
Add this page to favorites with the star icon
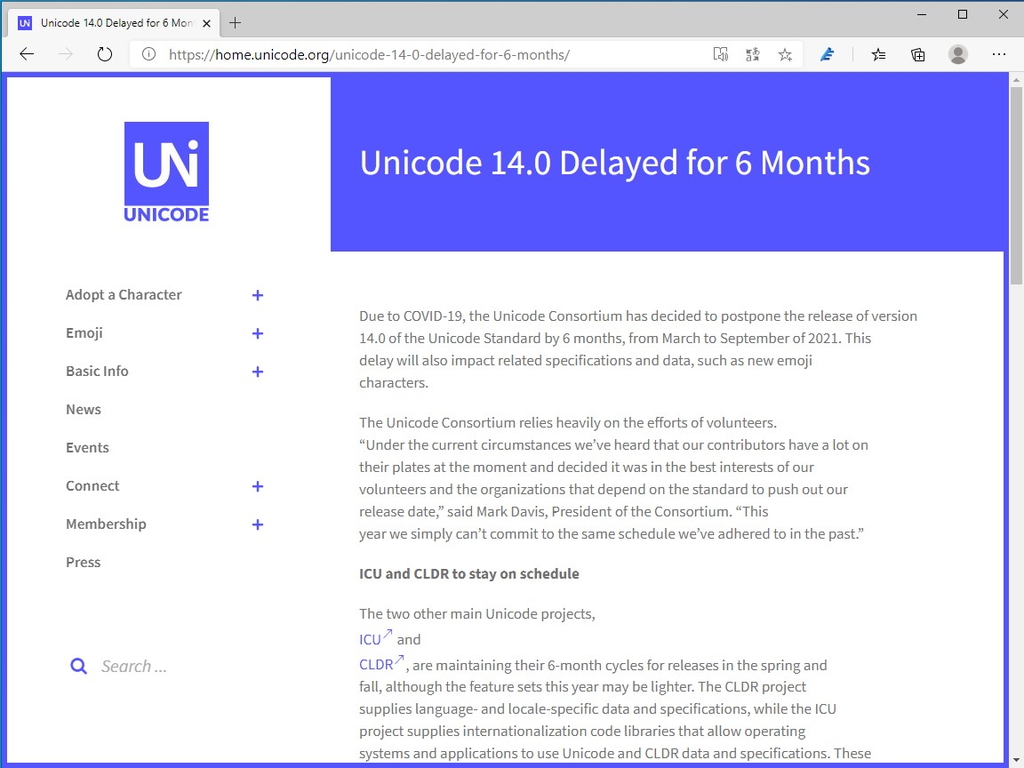click(x=785, y=54)
